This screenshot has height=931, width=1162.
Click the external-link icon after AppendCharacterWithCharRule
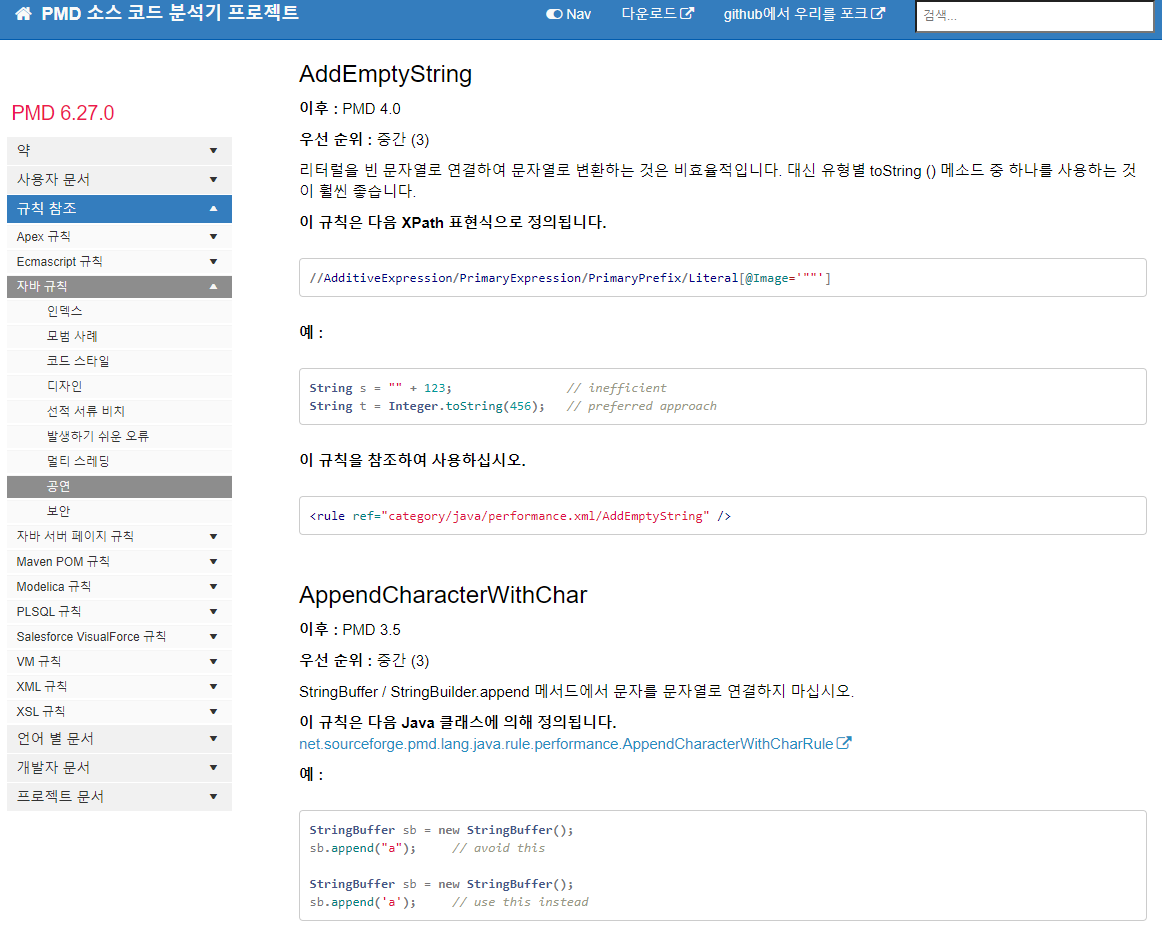pyautogui.click(x=845, y=743)
